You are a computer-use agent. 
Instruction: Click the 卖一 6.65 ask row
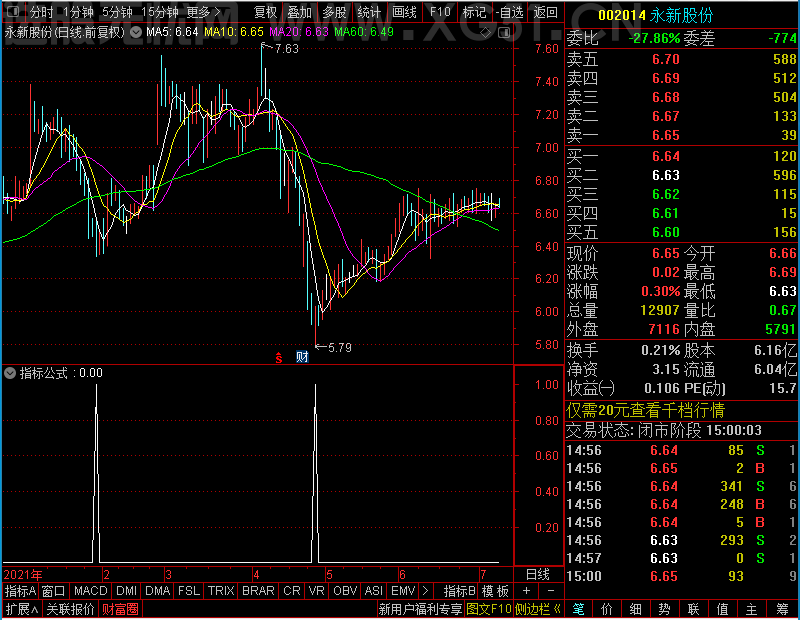click(682, 135)
